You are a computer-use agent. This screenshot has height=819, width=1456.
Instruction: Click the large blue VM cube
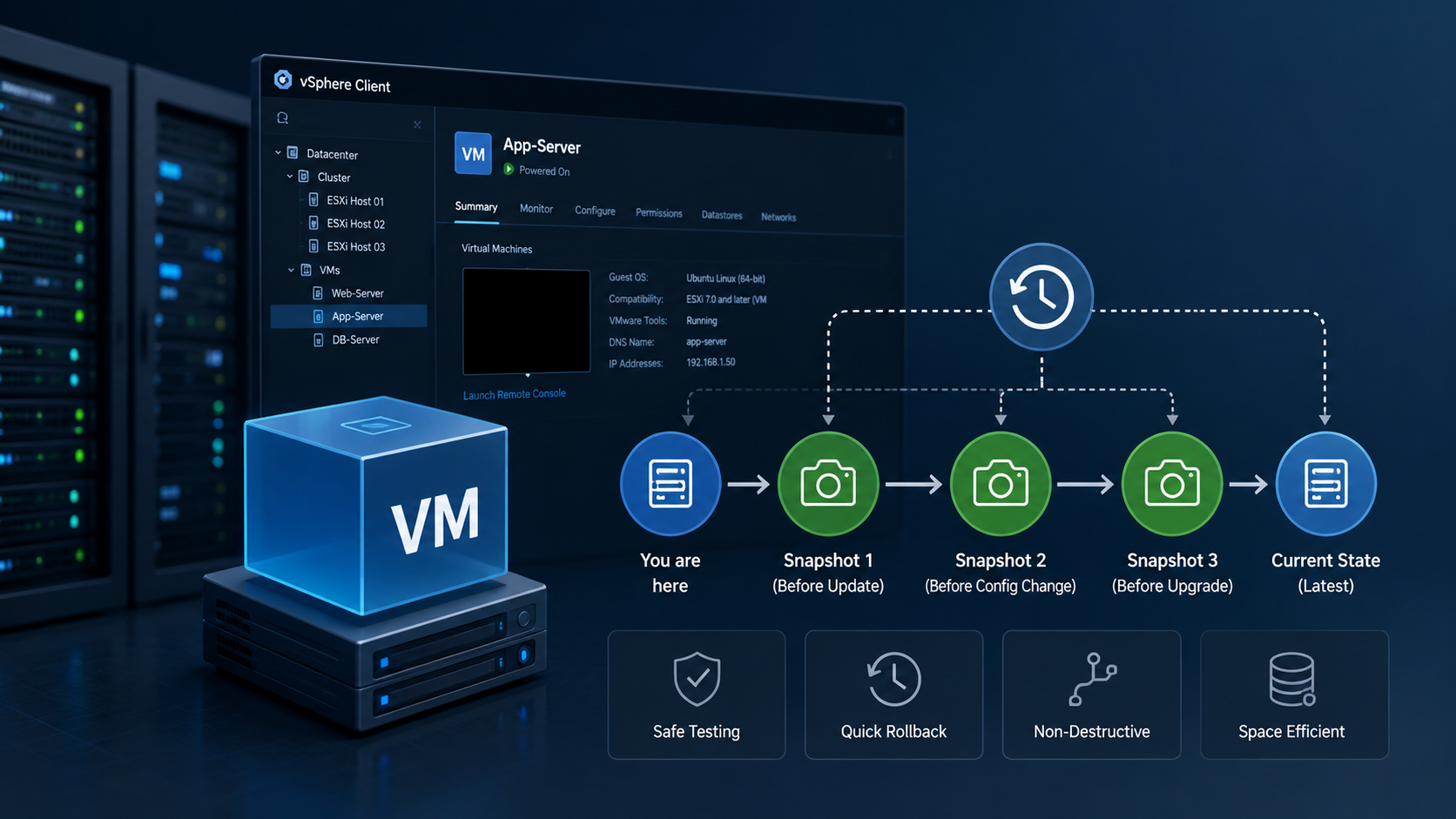[x=376, y=505]
